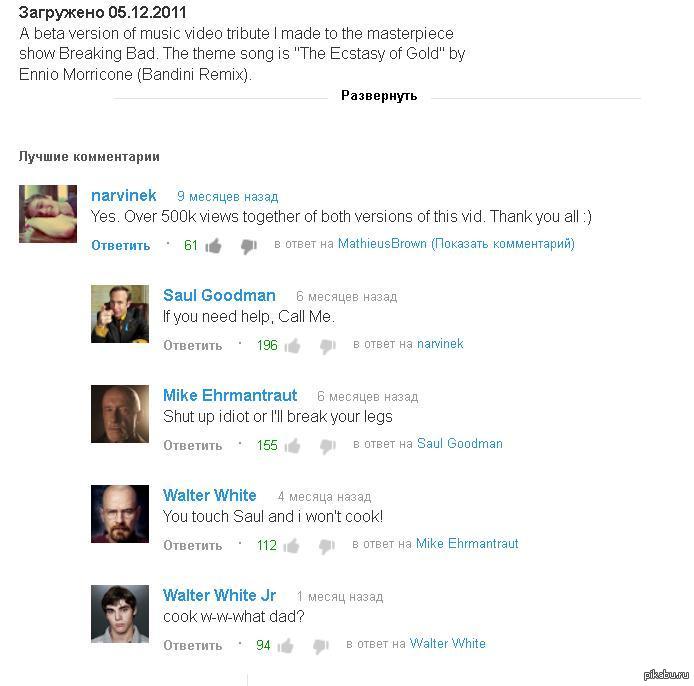Open MathieusBrown user link
Screen dimensions: 694x686
point(382,243)
